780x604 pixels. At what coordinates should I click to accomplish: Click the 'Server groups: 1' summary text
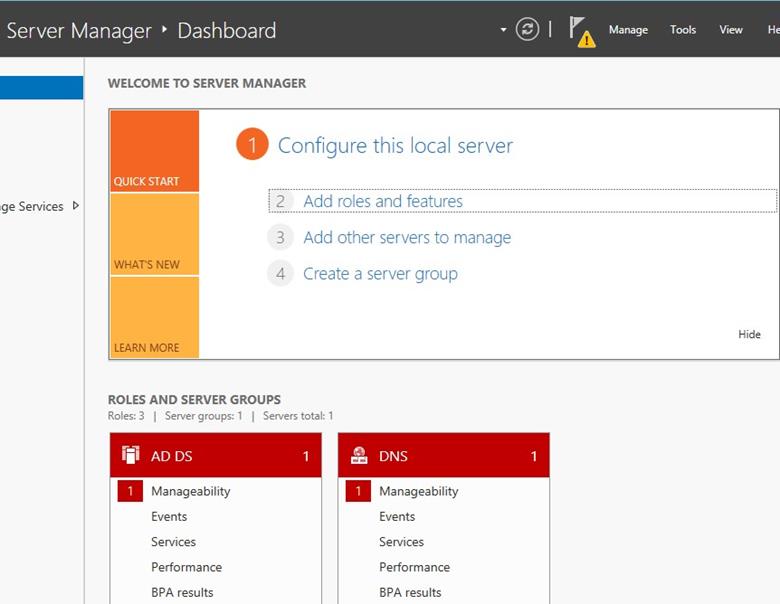(203, 416)
